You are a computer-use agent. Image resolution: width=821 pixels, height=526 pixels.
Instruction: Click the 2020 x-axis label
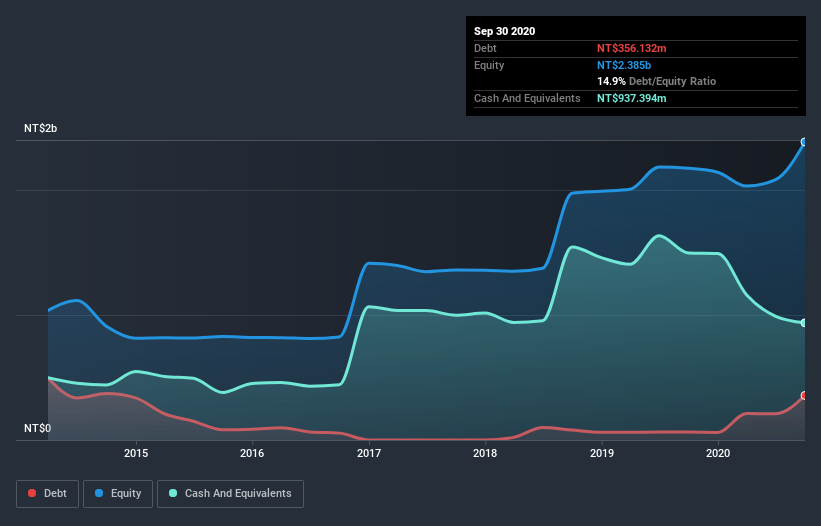[x=718, y=453]
